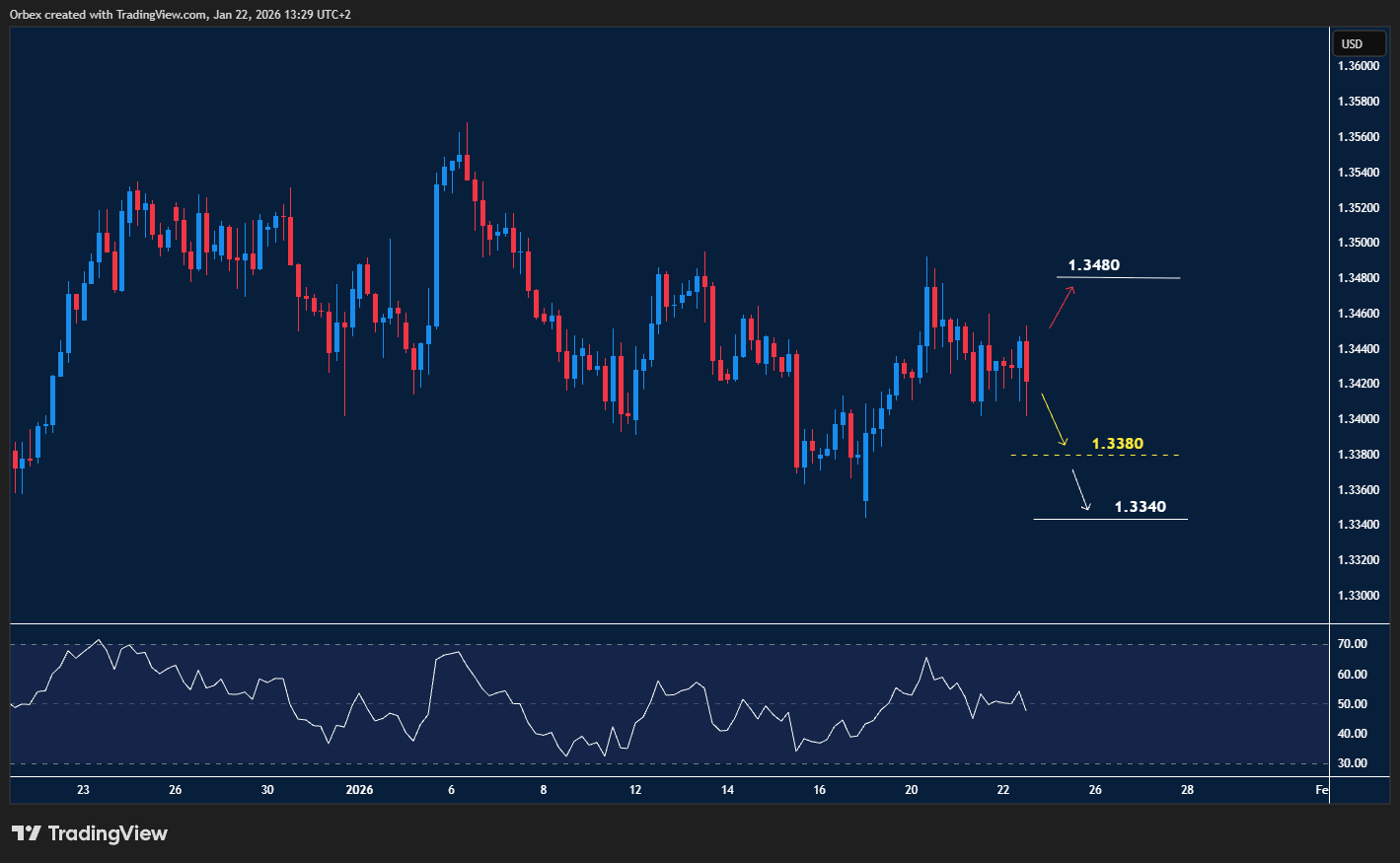
Task: Select the 1.33200 price scale value
Action: [x=1359, y=560]
